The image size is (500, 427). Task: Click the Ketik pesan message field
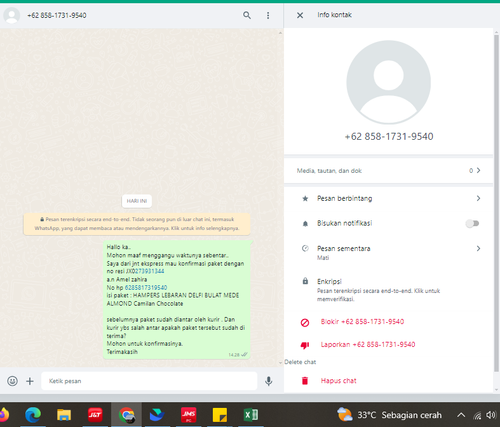coord(149,381)
